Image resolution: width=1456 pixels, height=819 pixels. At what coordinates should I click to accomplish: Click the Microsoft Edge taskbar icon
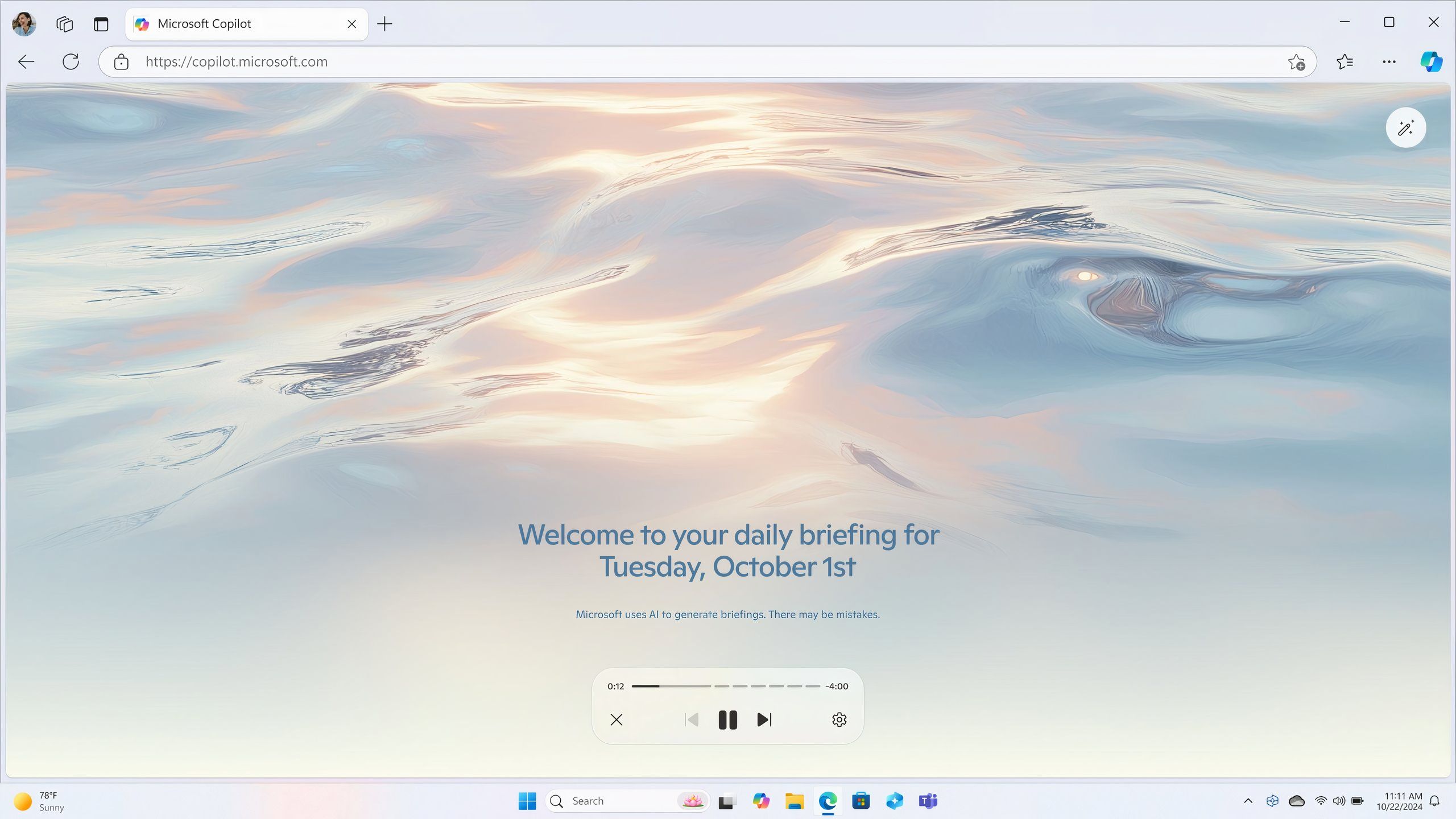(829, 800)
